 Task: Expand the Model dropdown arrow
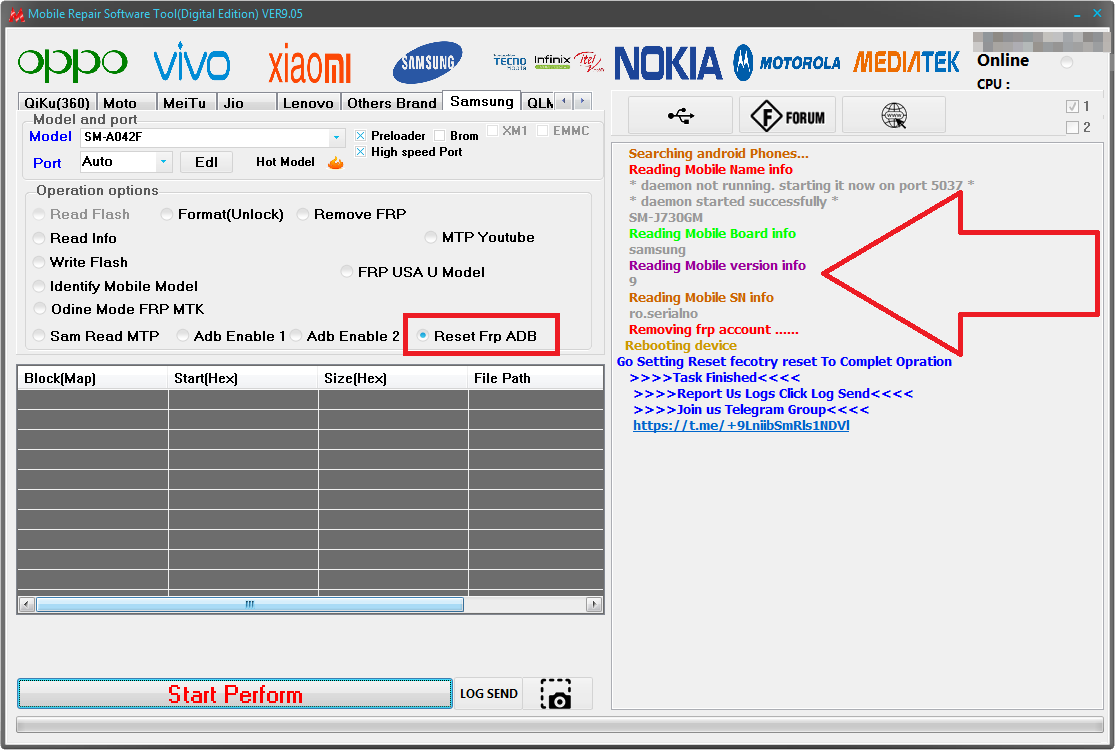click(x=336, y=137)
